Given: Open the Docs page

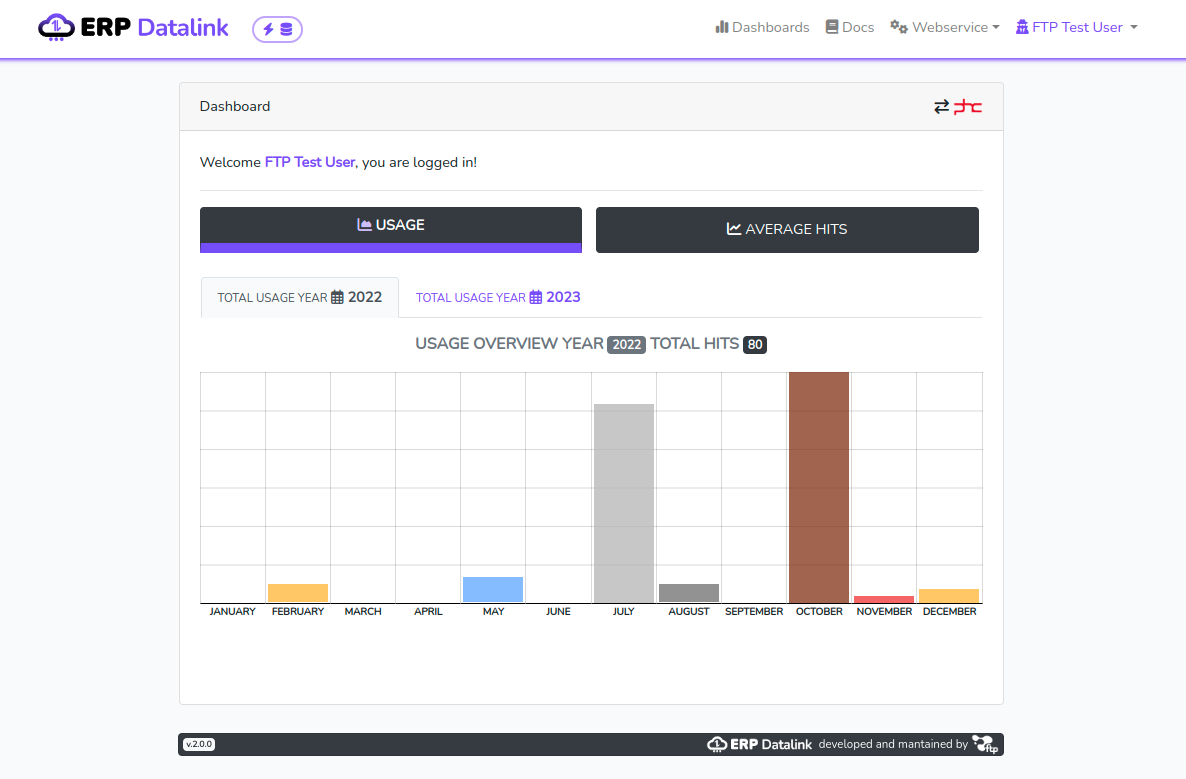Looking at the screenshot, I should [850, 28].
